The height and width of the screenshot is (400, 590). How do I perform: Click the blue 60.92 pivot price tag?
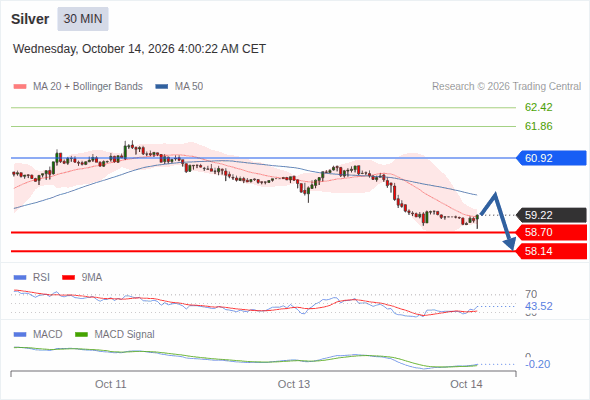[551, 158]
